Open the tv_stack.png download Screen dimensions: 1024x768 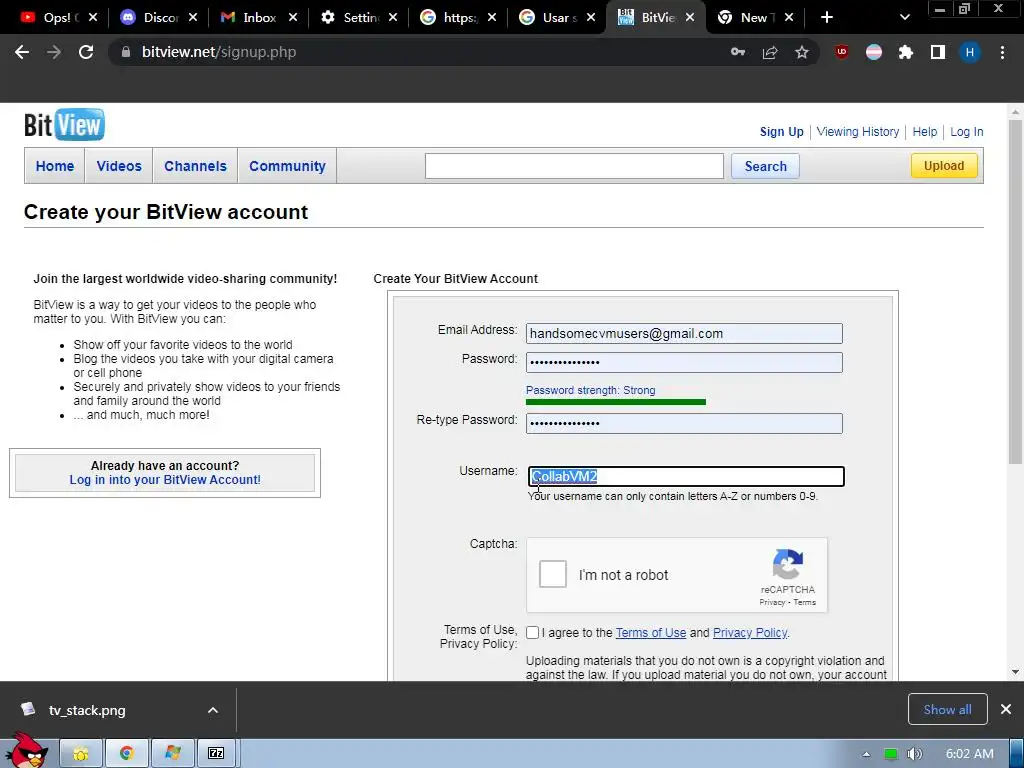coord(87,710)
